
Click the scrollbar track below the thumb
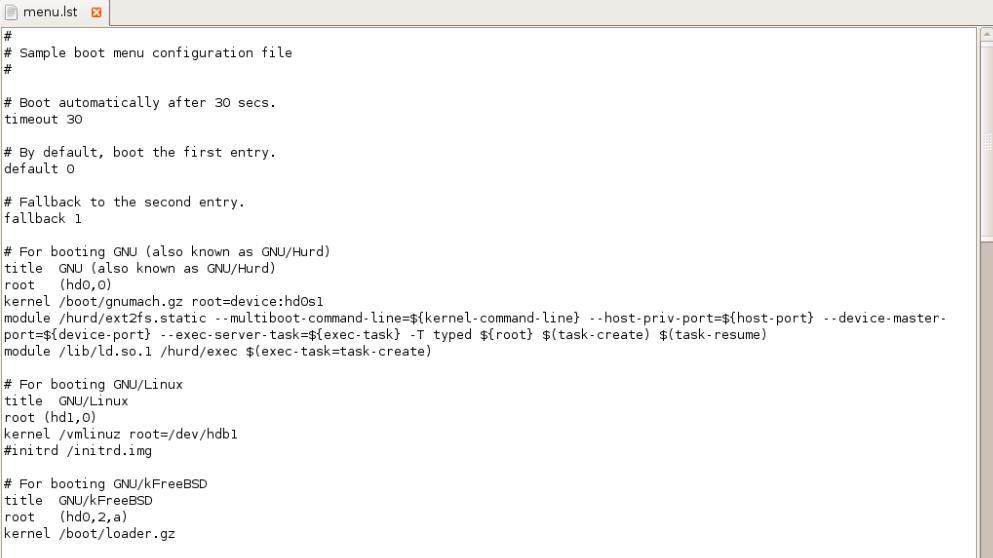click(987, 399)
